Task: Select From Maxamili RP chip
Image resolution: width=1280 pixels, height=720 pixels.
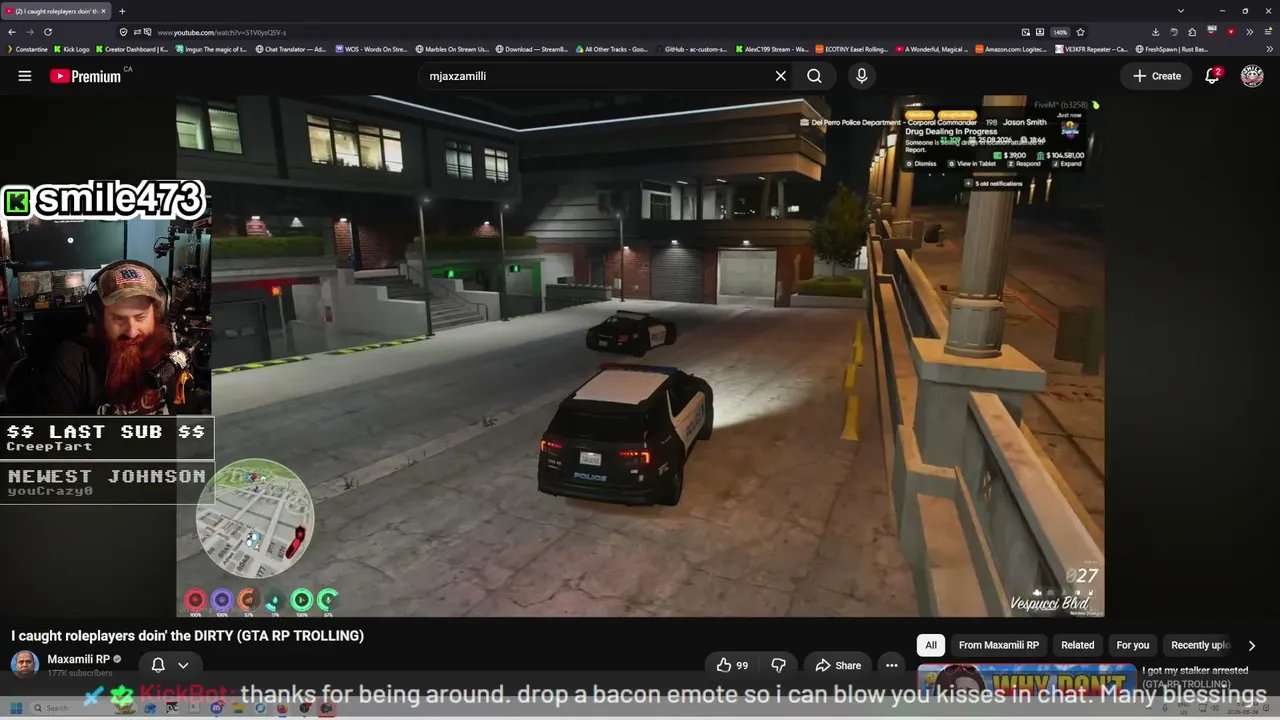Action: (x=998, y=645)
